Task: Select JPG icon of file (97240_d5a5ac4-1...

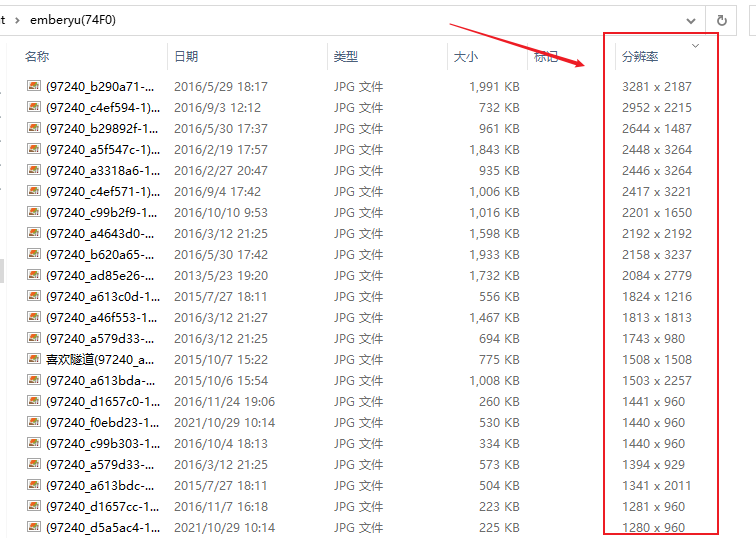Action: click(x=34, y=527)
